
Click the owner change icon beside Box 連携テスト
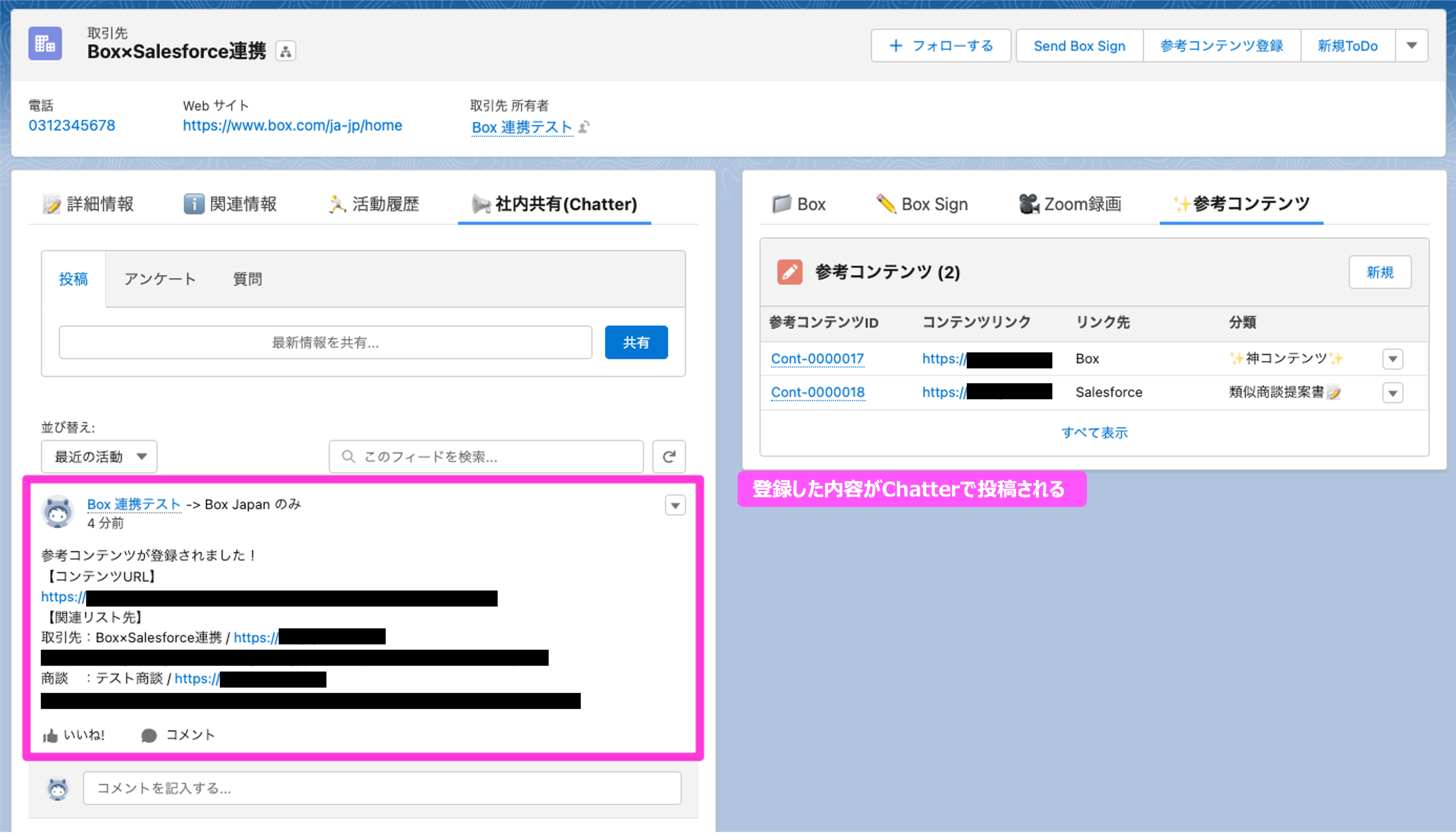(584, 126)
